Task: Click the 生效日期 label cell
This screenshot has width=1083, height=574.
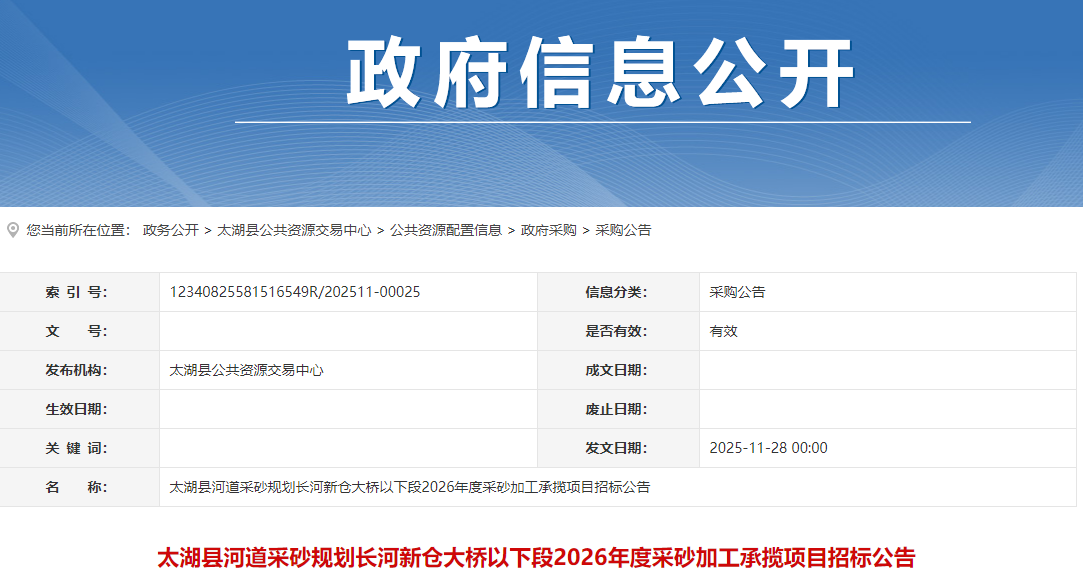Action: click(x=76, y=409)
